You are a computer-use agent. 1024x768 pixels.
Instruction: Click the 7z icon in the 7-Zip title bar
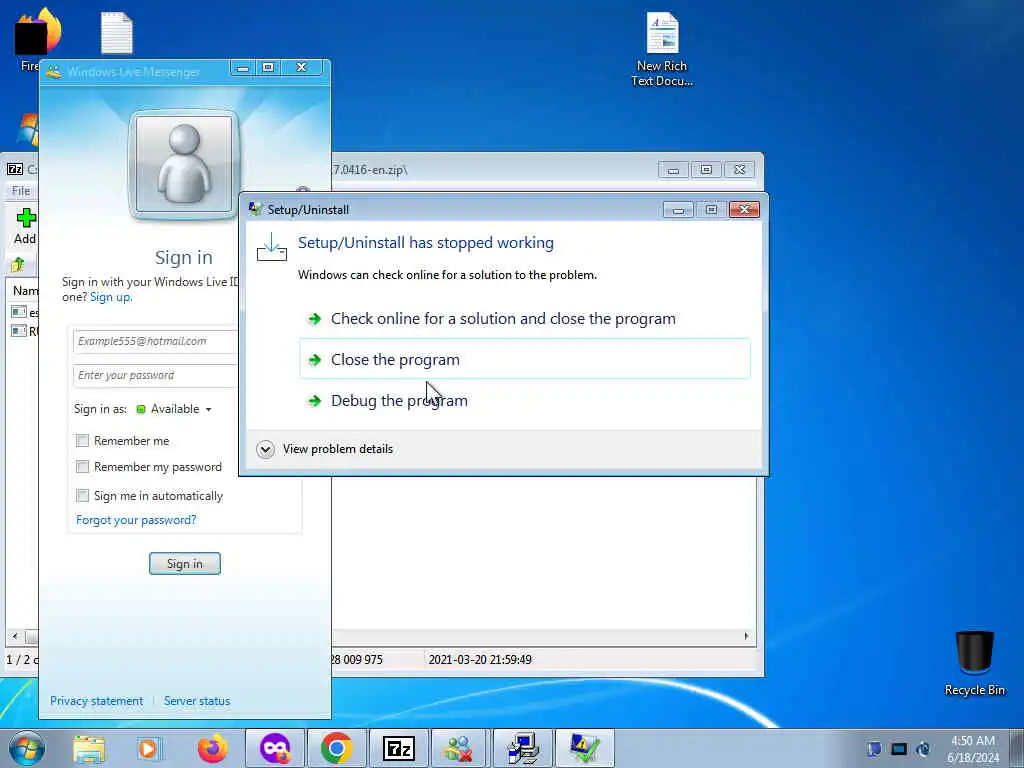14,169
